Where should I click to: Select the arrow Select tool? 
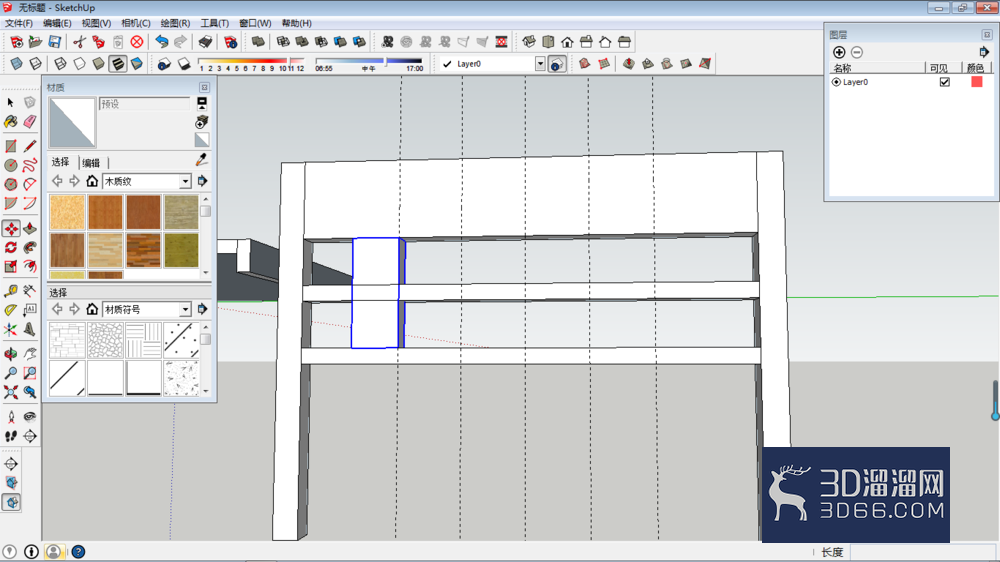(x=10, y=102)
